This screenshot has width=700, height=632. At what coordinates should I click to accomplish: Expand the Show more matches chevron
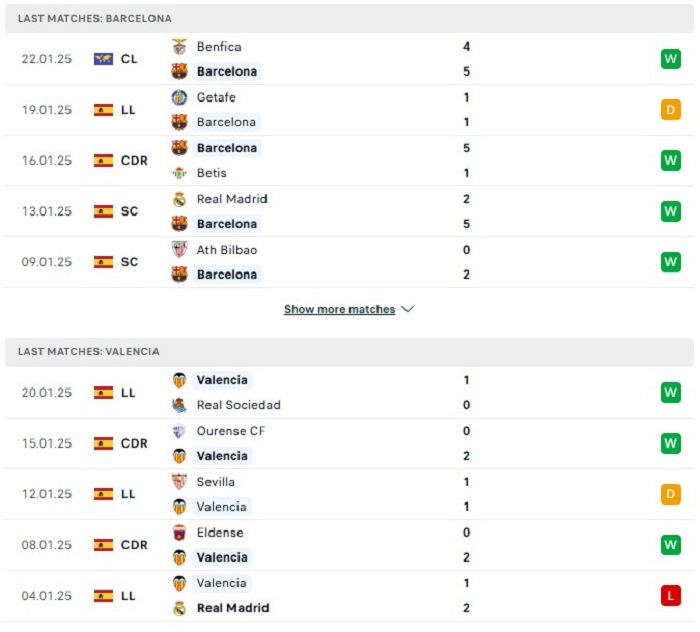tap(408, 309)
